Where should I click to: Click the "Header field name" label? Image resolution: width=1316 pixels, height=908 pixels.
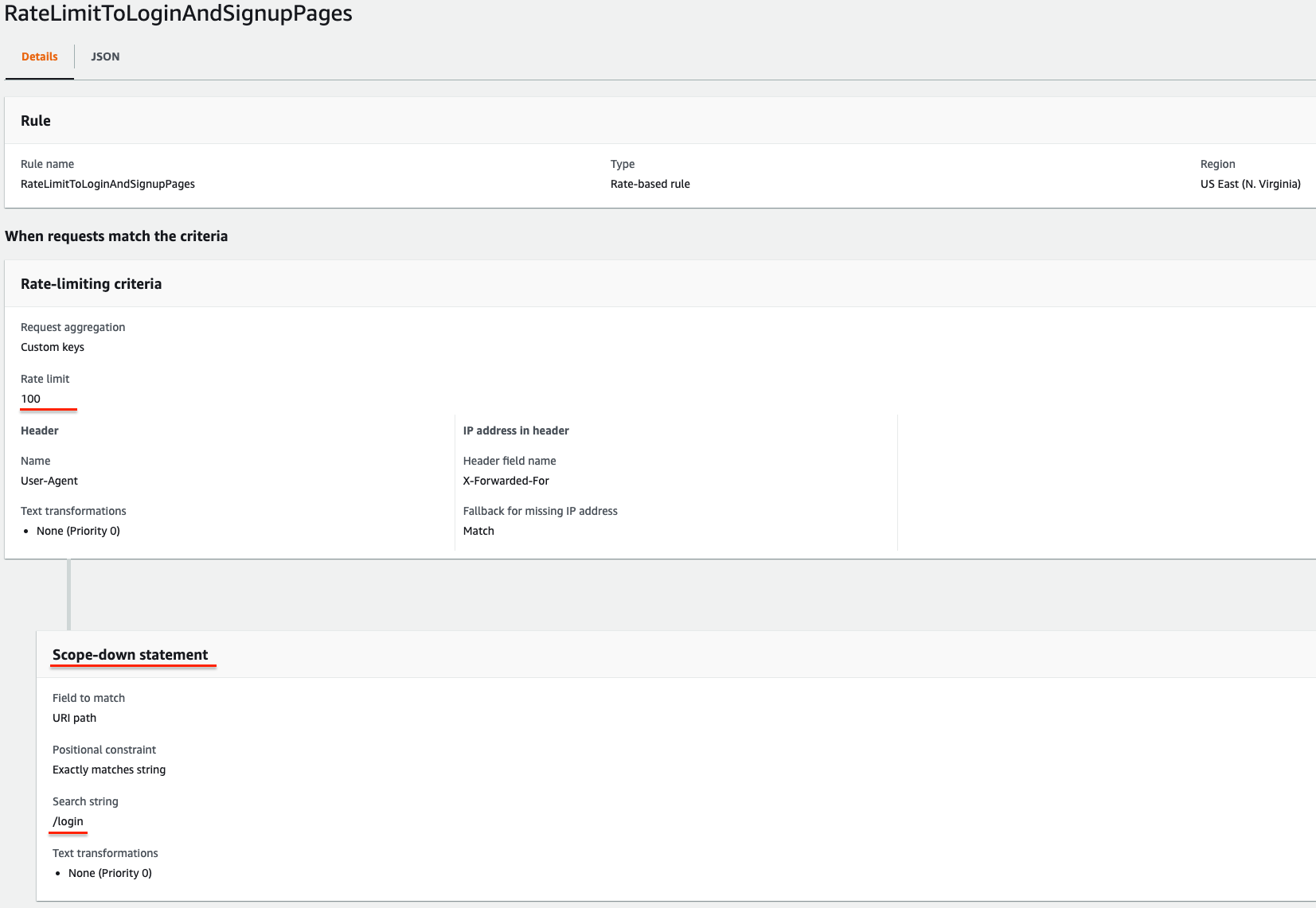[510, 461]
